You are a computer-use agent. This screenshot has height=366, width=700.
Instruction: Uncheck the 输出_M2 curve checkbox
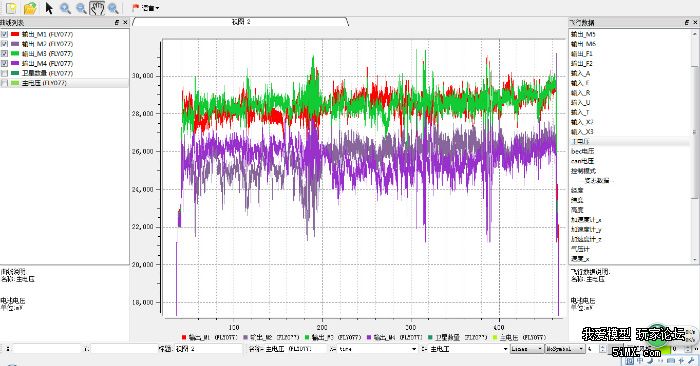4,44
